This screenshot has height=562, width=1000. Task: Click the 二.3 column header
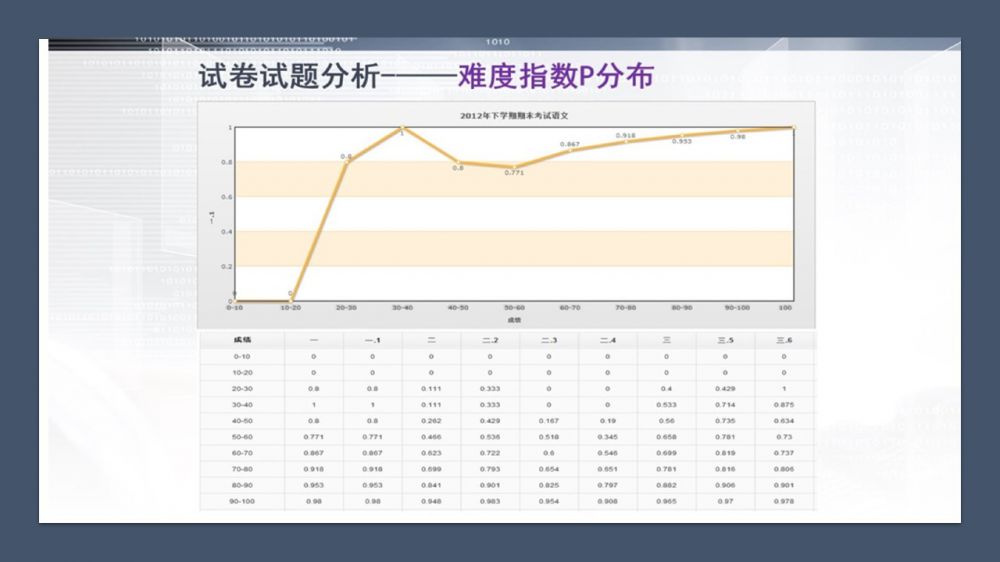(x=549, y=340)
